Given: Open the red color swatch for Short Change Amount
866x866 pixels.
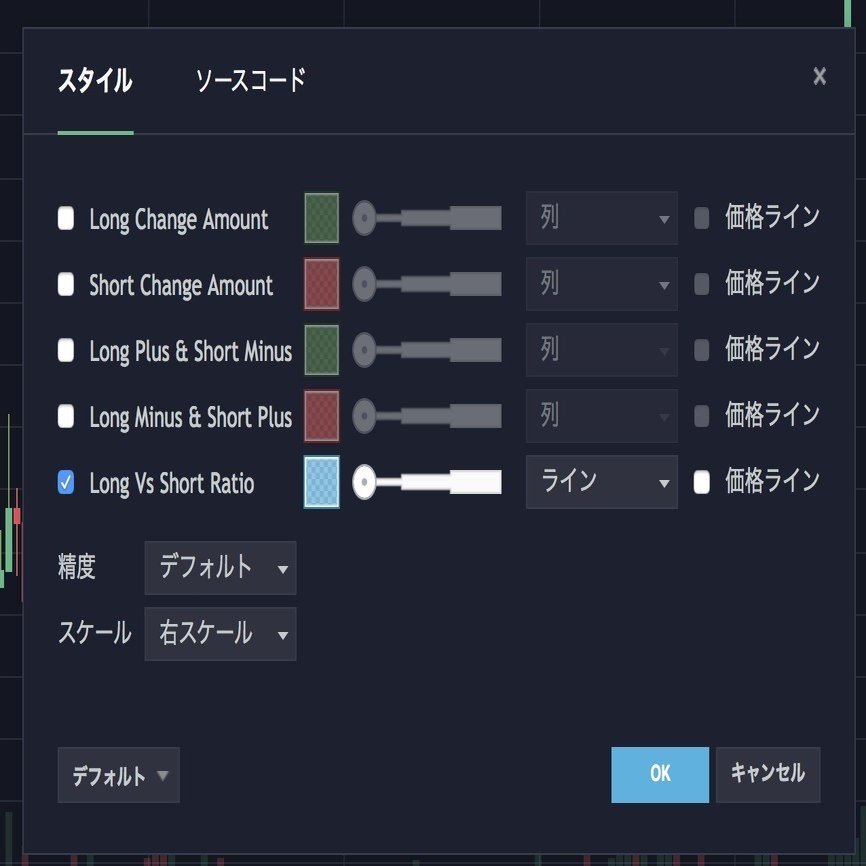Looking at the screenshot, I should [x=321, y=286].
